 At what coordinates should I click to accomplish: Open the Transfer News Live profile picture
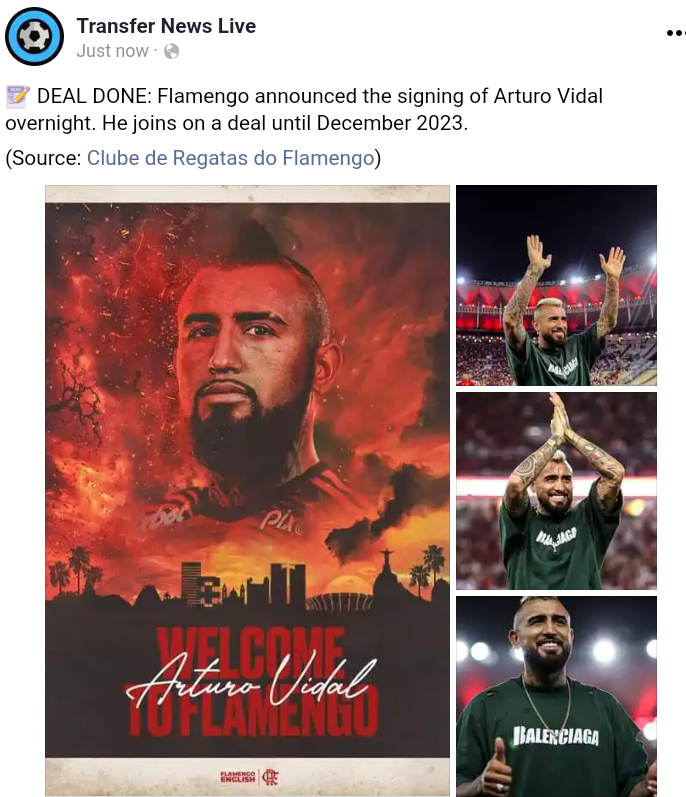pos(35,37)
